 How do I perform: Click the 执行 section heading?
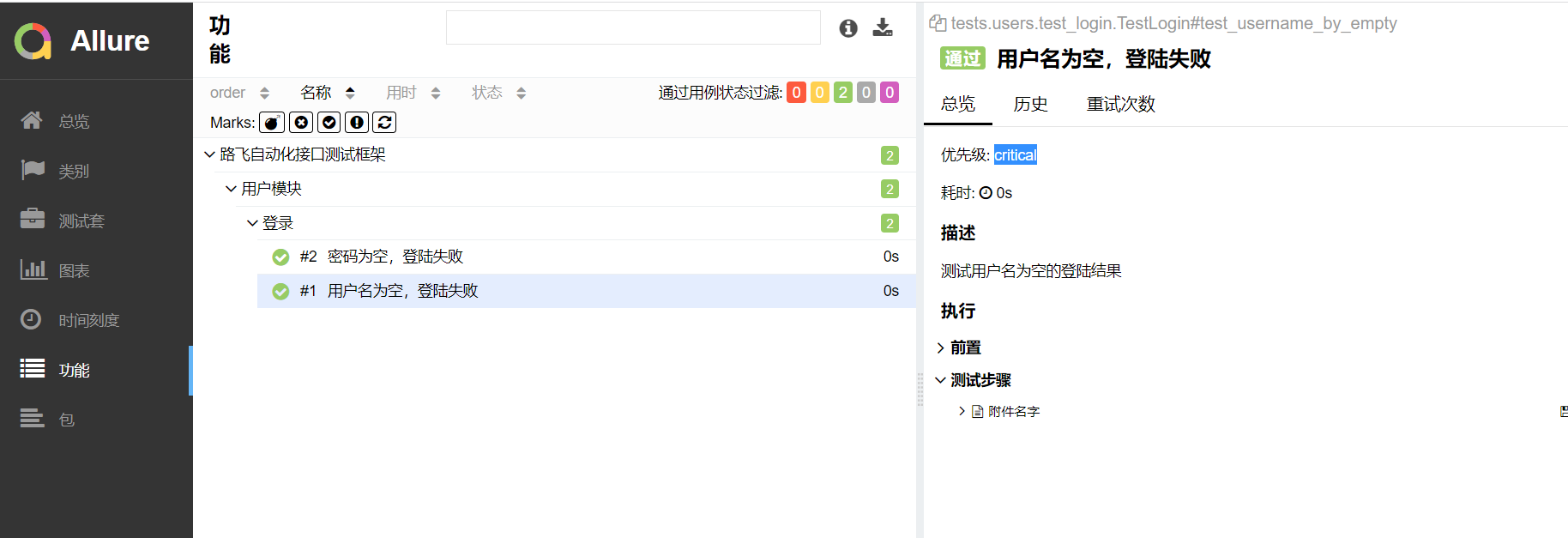(958, 311)
